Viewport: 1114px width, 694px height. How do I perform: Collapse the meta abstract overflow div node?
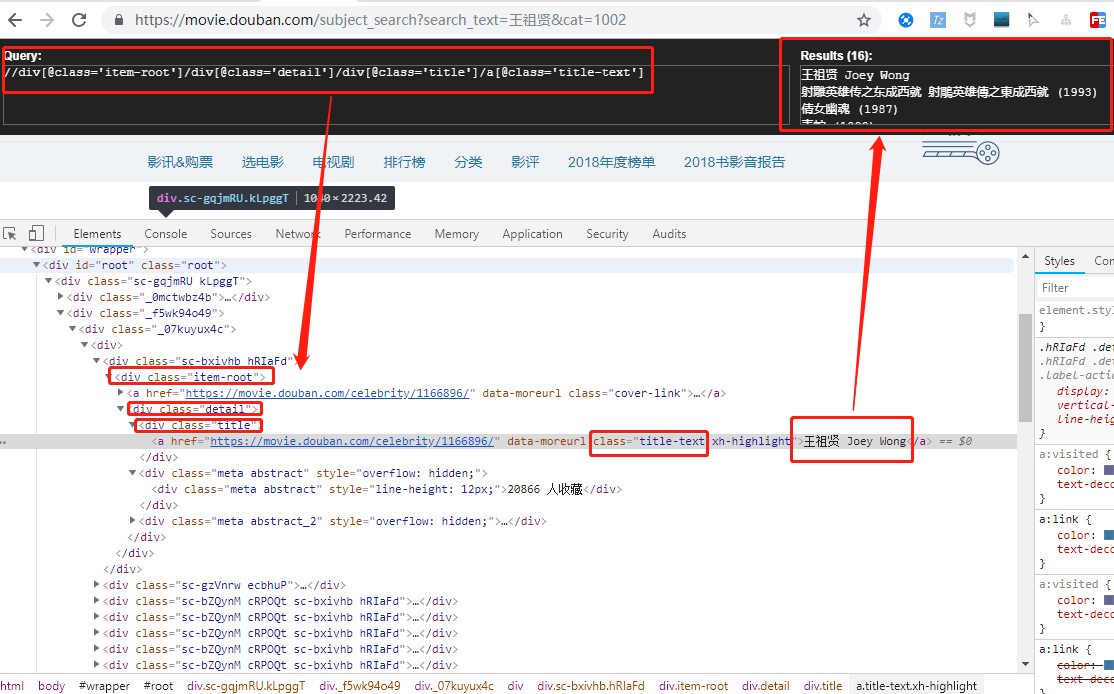click(x=132, y=473)
